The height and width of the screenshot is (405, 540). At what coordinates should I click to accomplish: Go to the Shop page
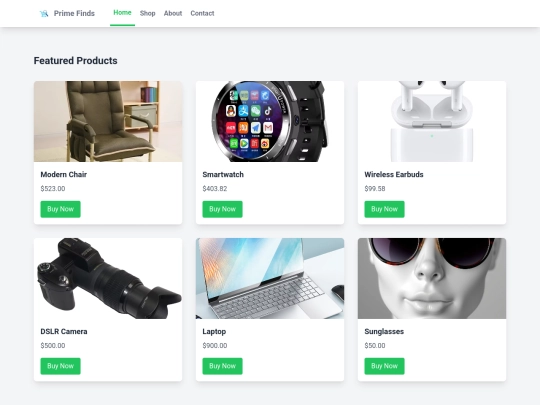(x=147, y=13)
